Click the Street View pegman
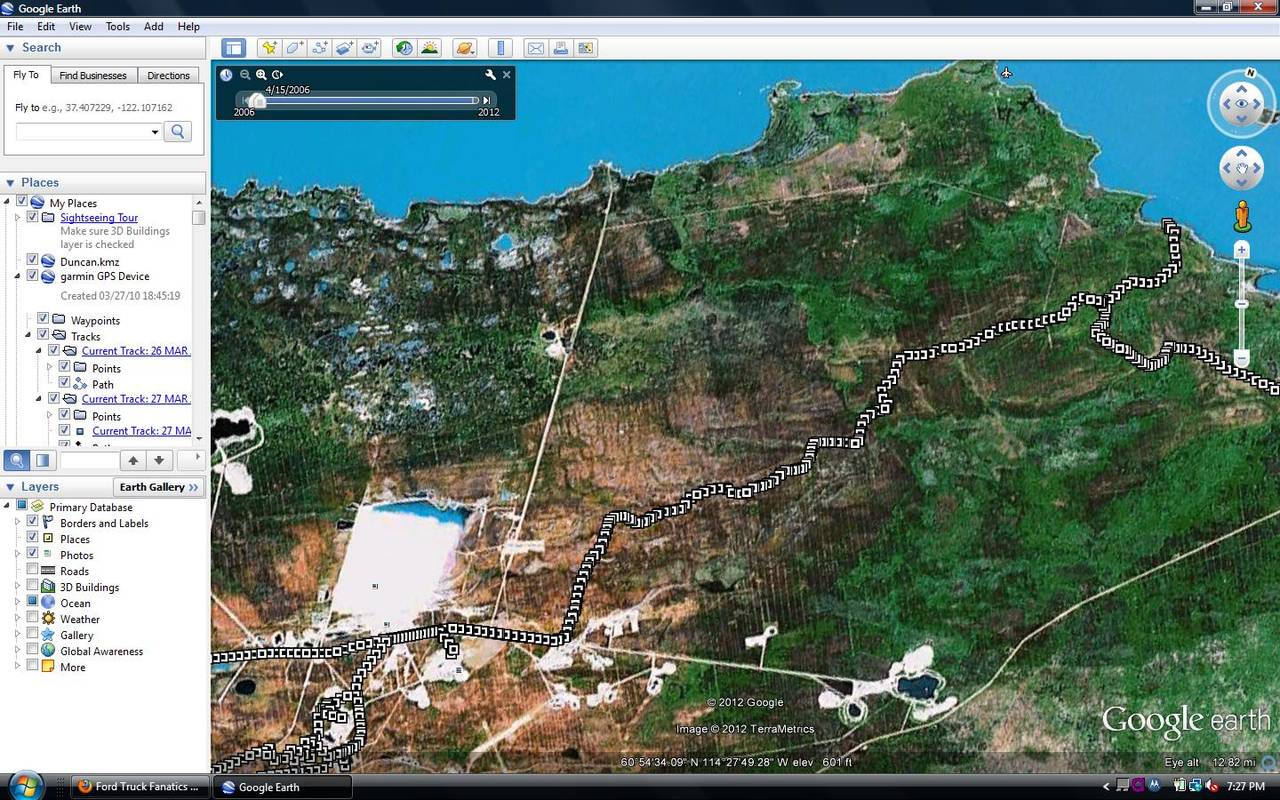Viewport: 1280px width, 800px height. [x=1242, y=216]
